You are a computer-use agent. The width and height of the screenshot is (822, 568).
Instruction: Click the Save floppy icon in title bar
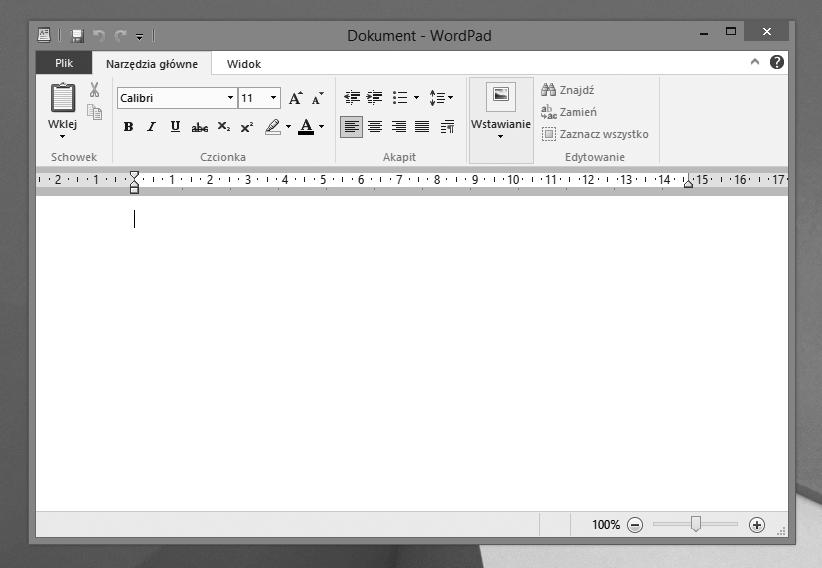[x=78, y=36]
